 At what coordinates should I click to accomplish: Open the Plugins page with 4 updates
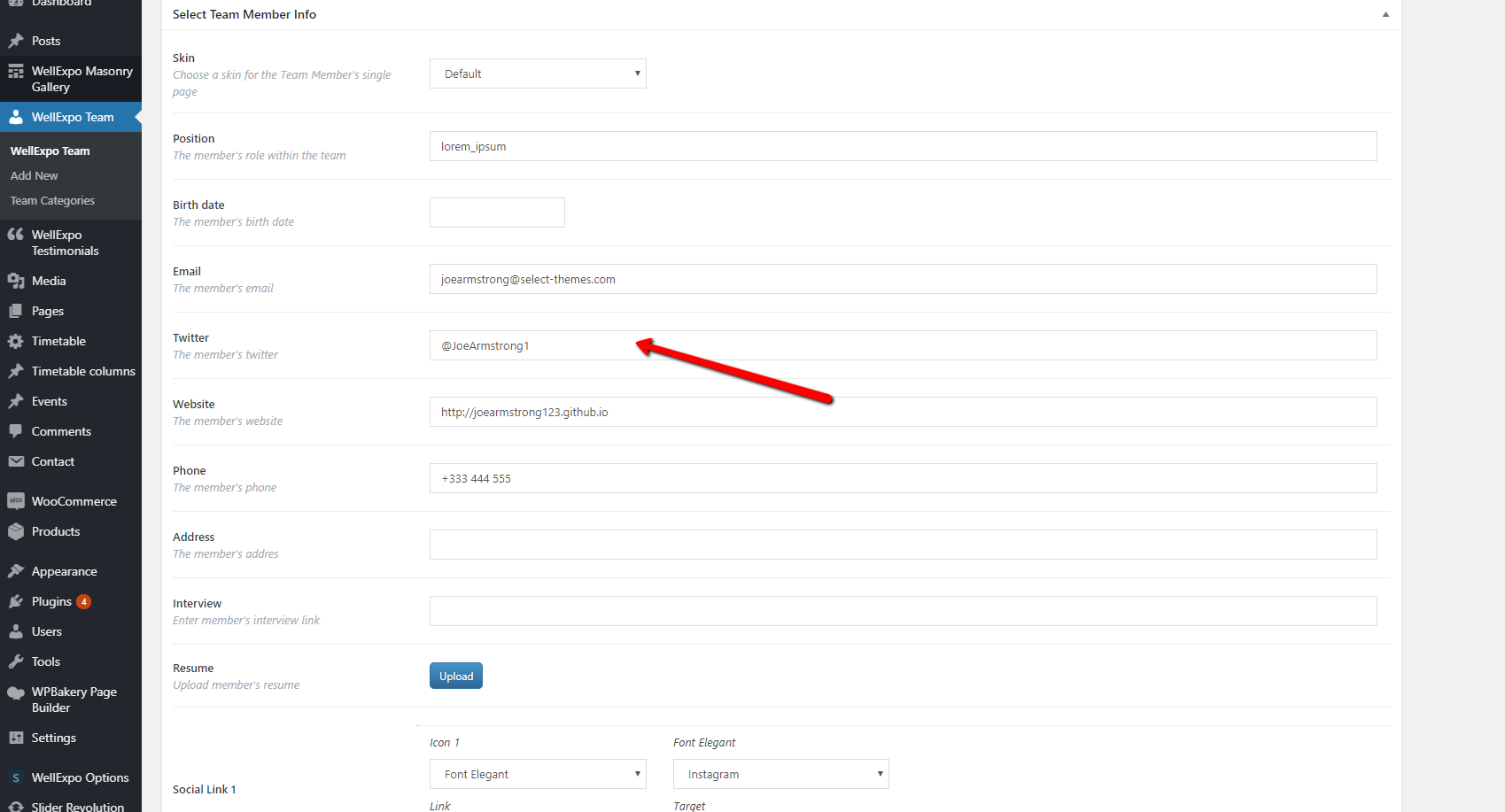[51, 601]
